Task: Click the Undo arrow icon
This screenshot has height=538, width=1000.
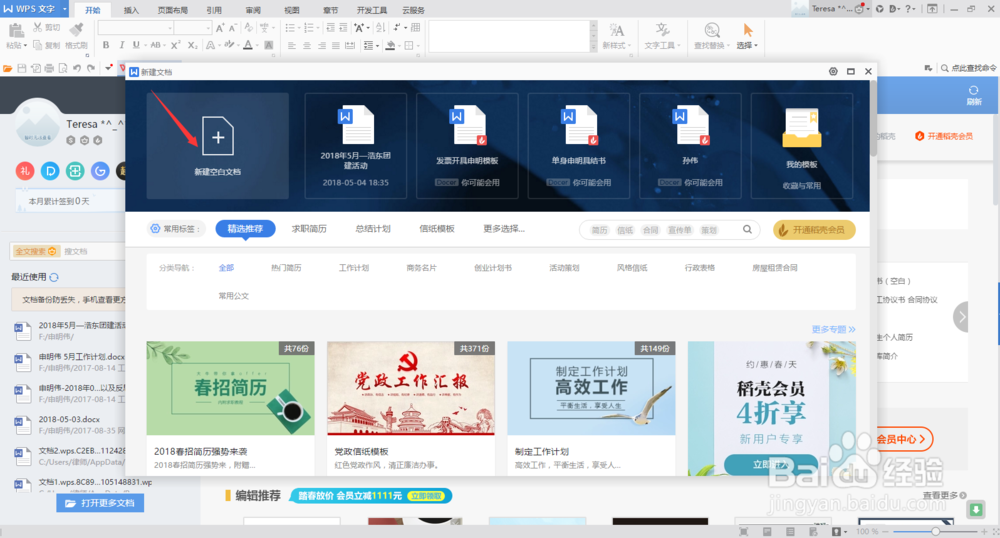Action: click(x=77, y=68)
